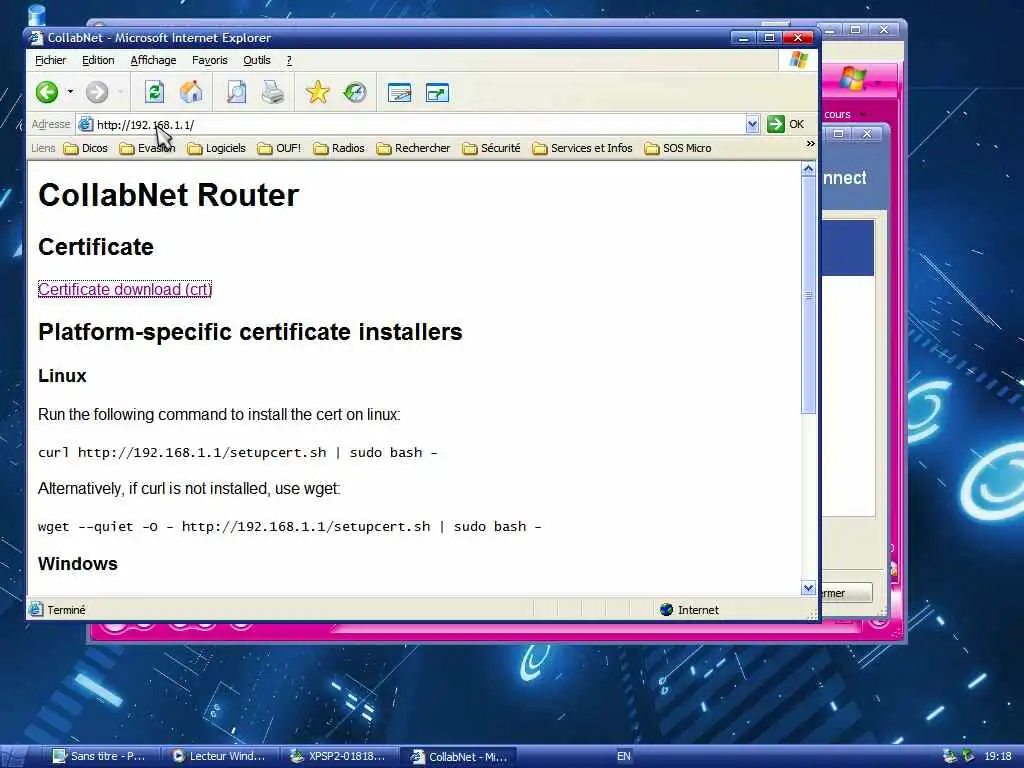Click the CollabNet Router heading
This screenshot has width=1024, height=768.
tap(168, 195)
